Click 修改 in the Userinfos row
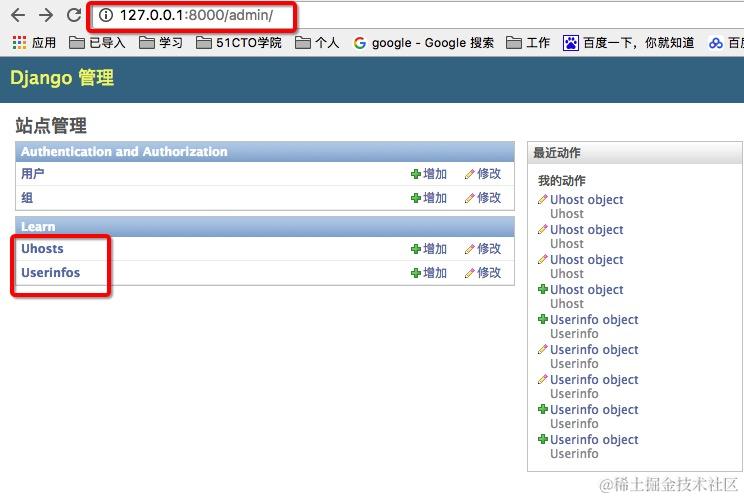Viewport: 744px width, 499px height. (x=483, y=273)
